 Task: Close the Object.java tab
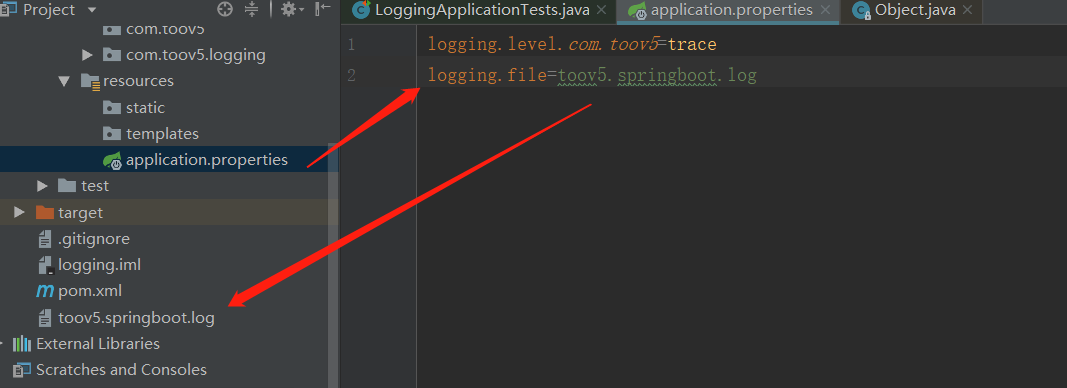[968, 10]
